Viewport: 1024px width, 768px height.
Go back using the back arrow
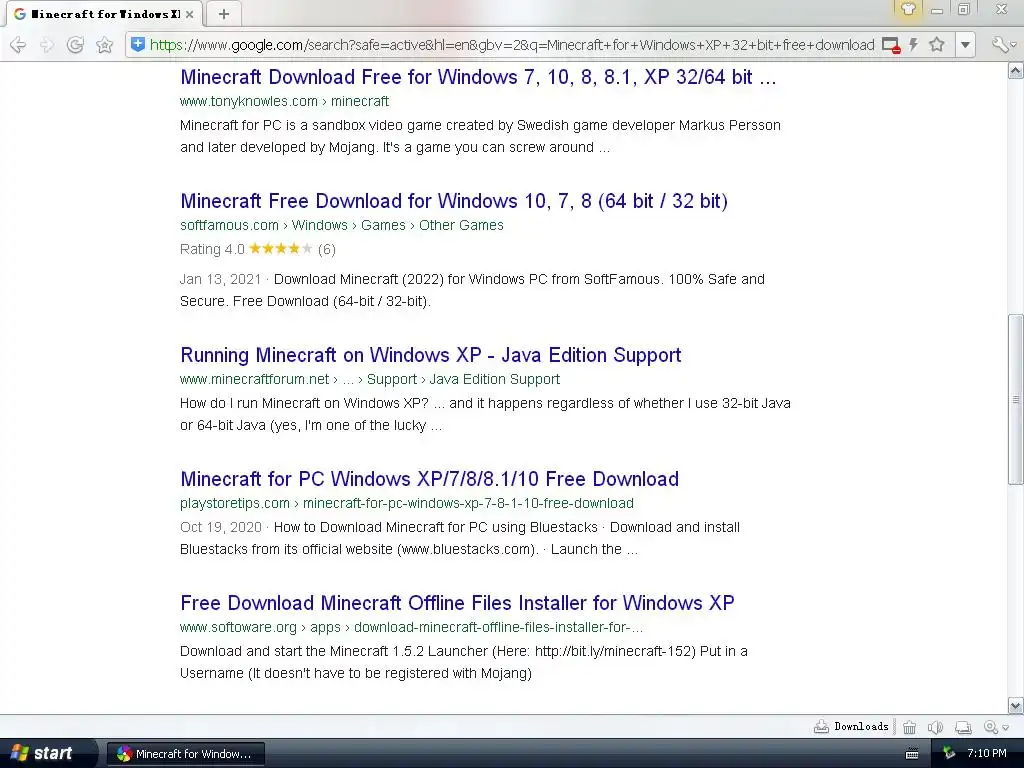click(x=18, y=44)
